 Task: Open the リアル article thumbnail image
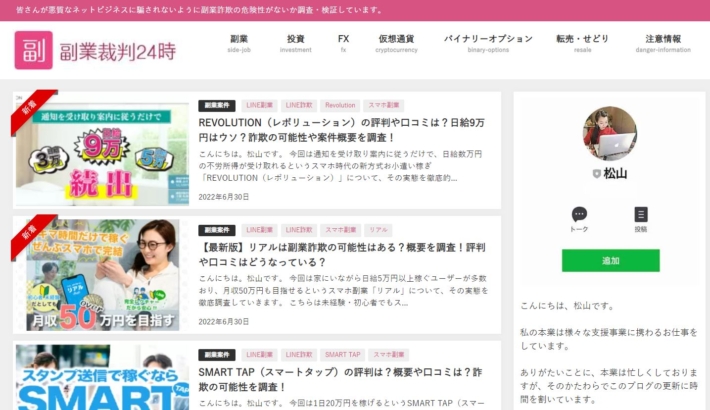tap(102, 275)
